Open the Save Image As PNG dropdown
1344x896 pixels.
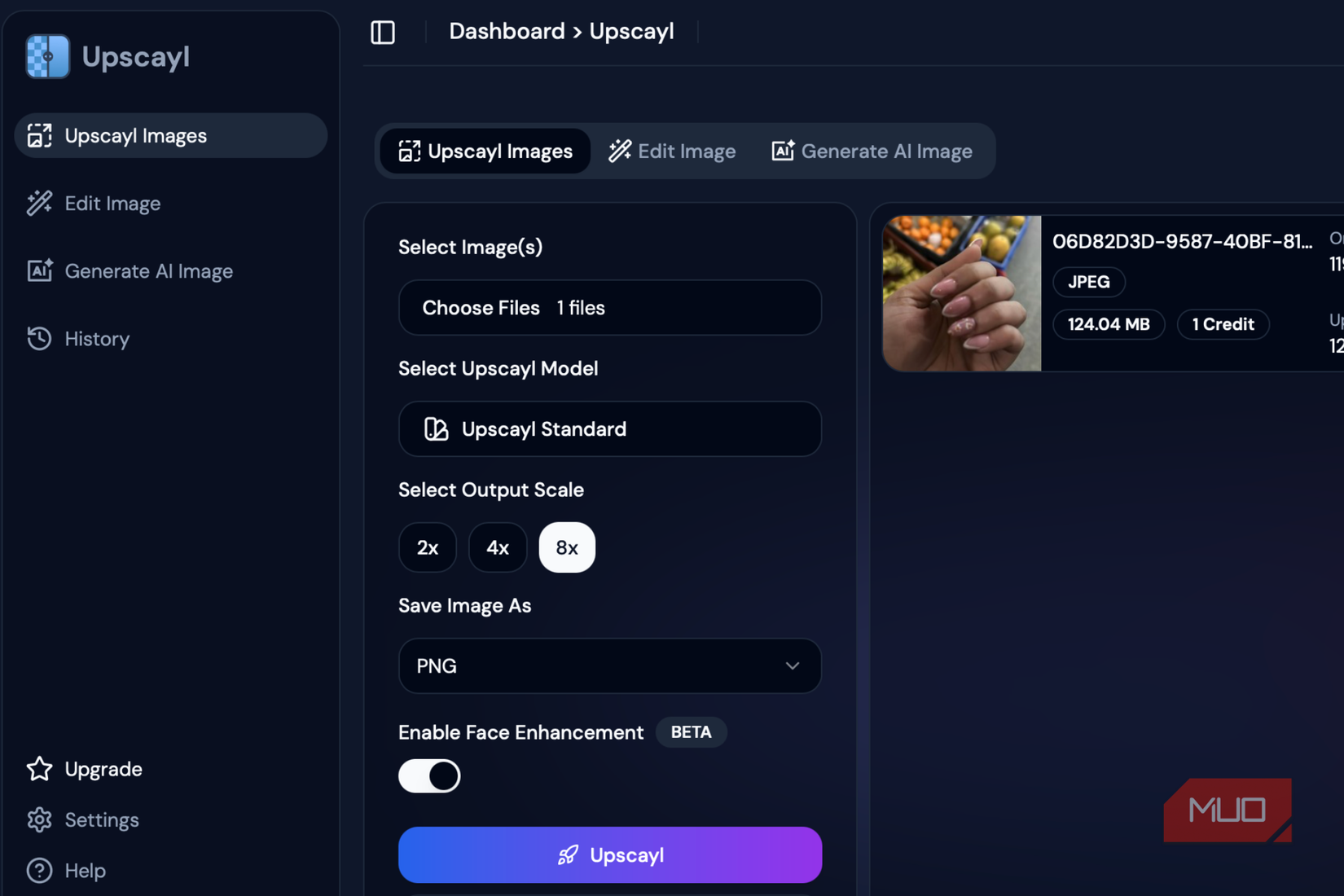(x=609, y=665)
